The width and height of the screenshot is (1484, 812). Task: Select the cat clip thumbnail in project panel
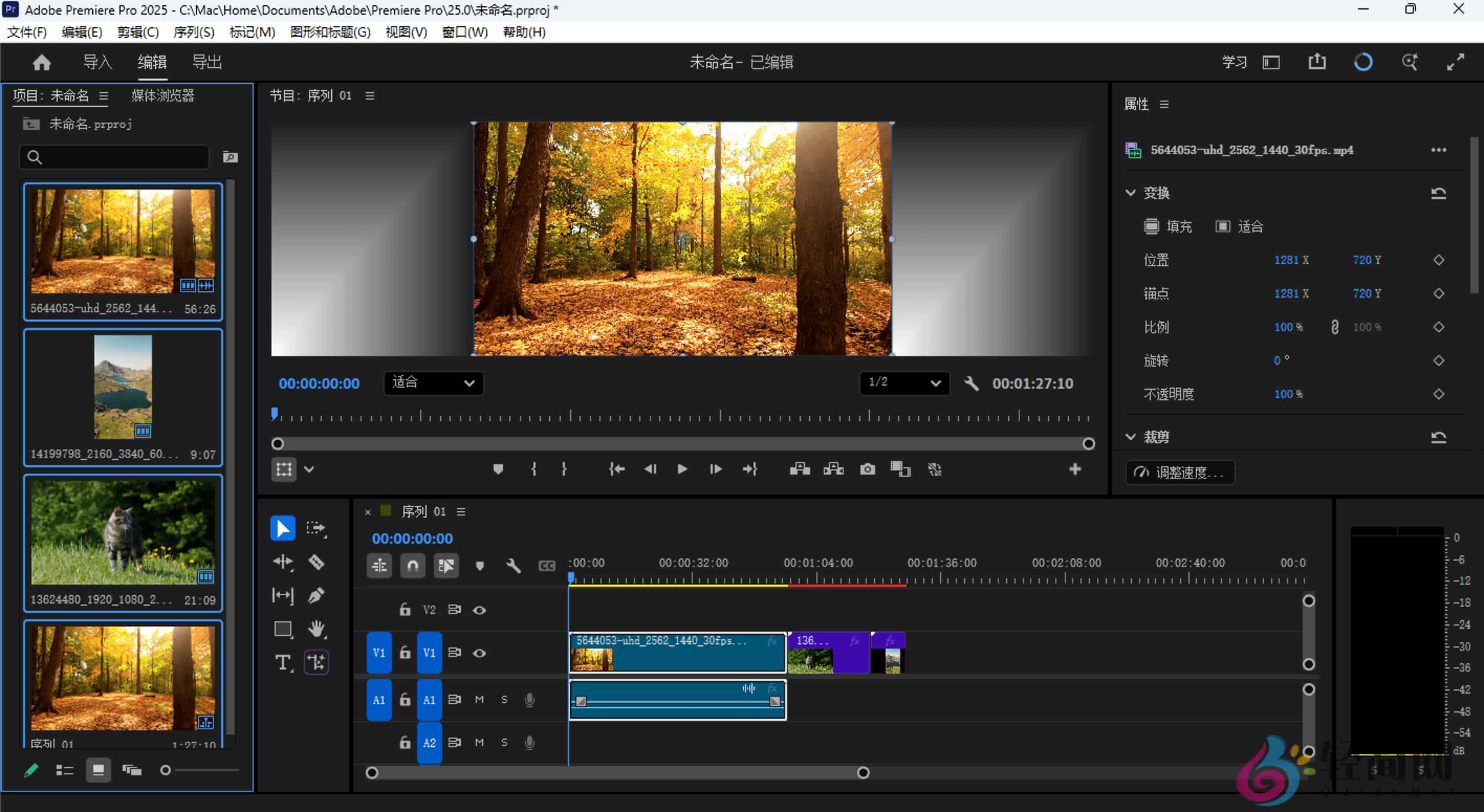(123, 534)
